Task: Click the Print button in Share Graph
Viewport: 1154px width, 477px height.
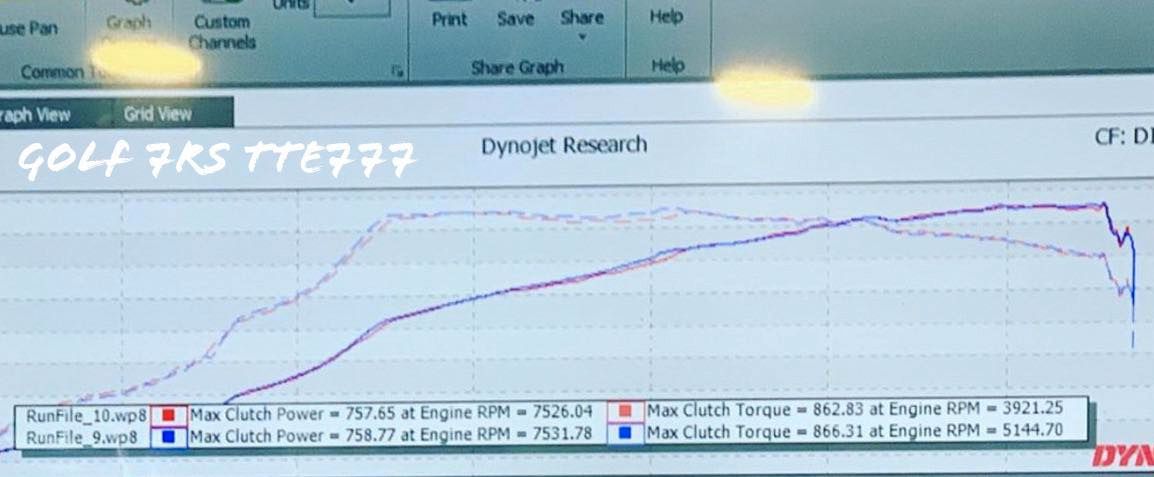Action: click(451, 18)
